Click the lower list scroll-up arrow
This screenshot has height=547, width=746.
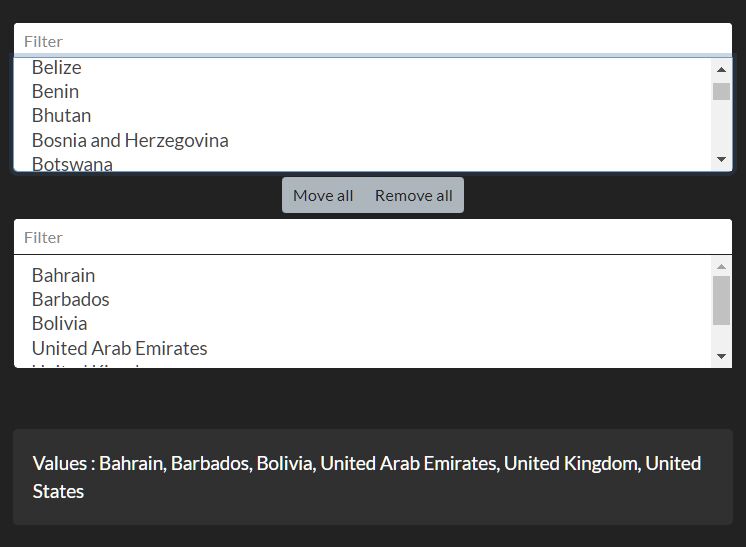(x=721, y=266)
